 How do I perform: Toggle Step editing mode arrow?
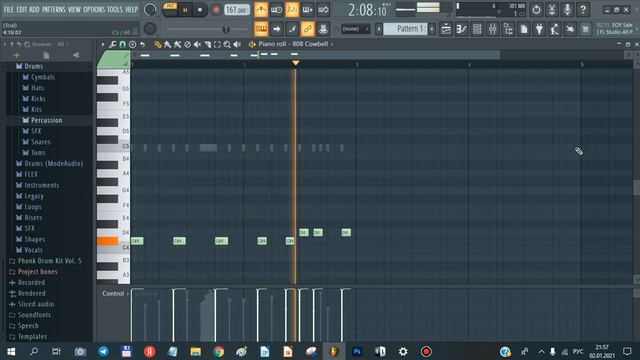(x=276, y=29)
